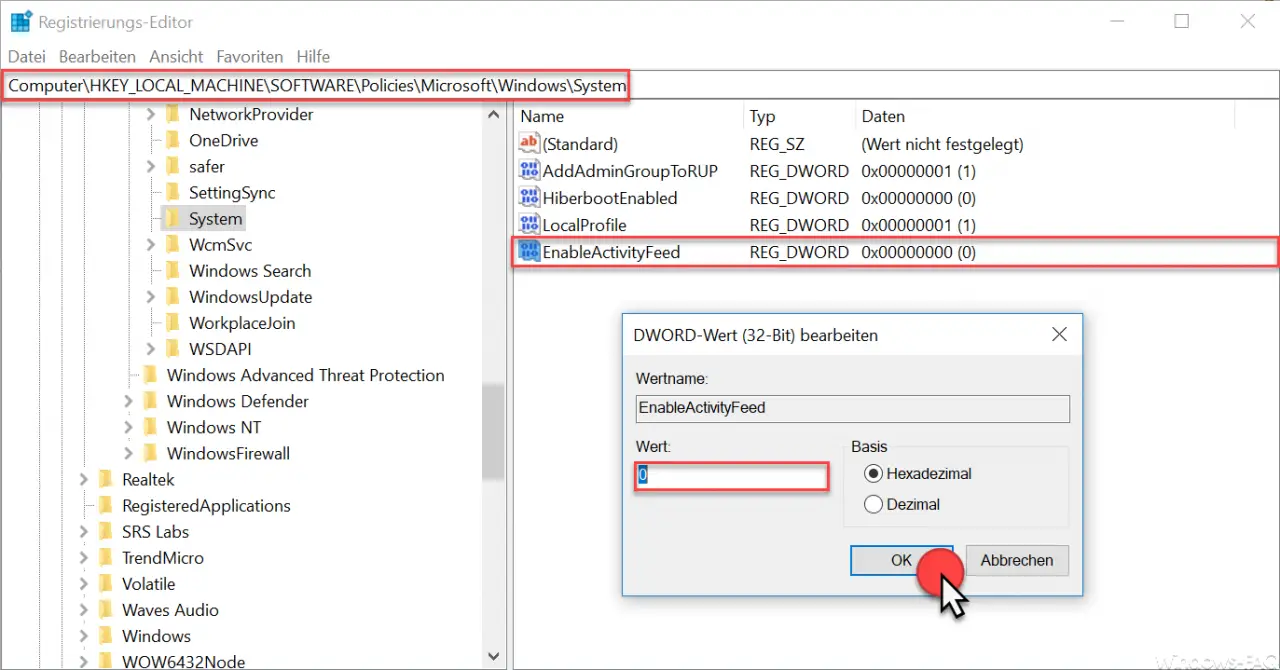Image resolution: width=1280 pixels, height=670 pixels.
Task: Expand the Waves Audio key
Action: (x=83, y=609)
